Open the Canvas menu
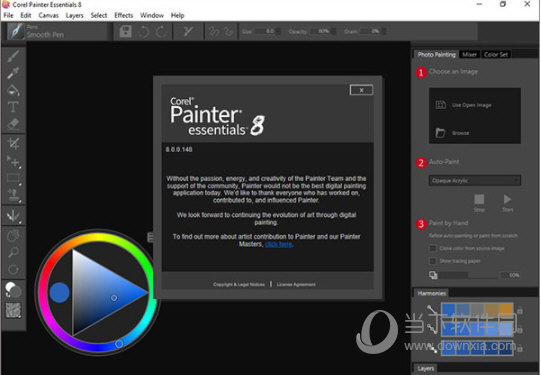Image resolution: width=541 pixels, height=375 pixels. click(48, 15)
